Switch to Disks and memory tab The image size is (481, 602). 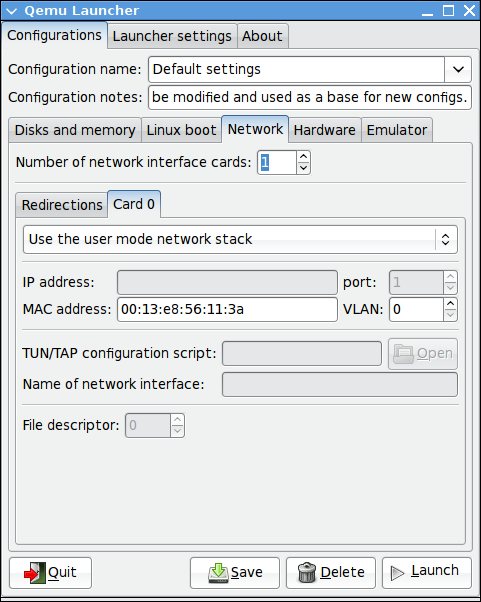(75, 130)
